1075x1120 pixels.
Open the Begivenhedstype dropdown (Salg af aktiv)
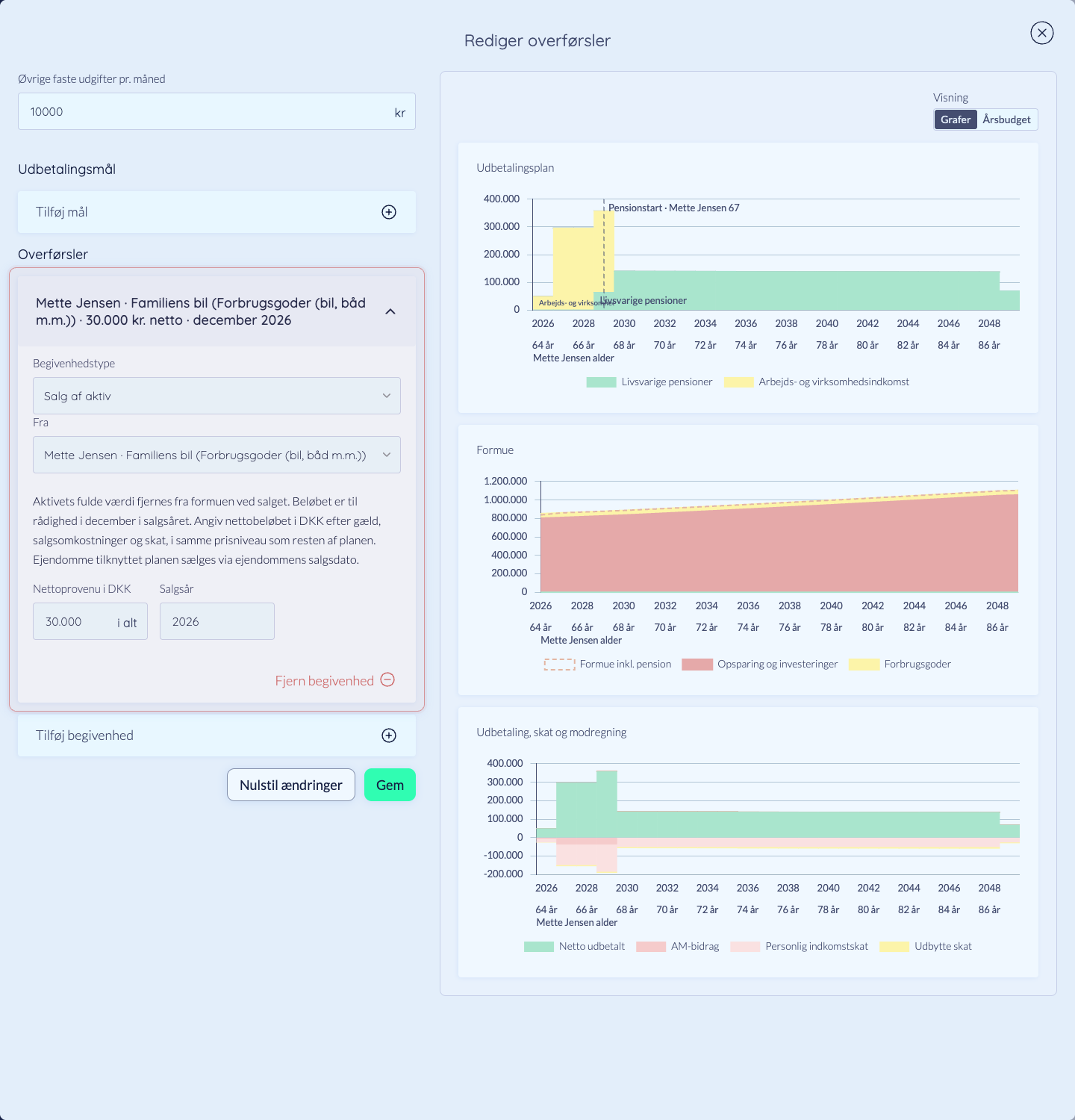(x=216, y=396)
